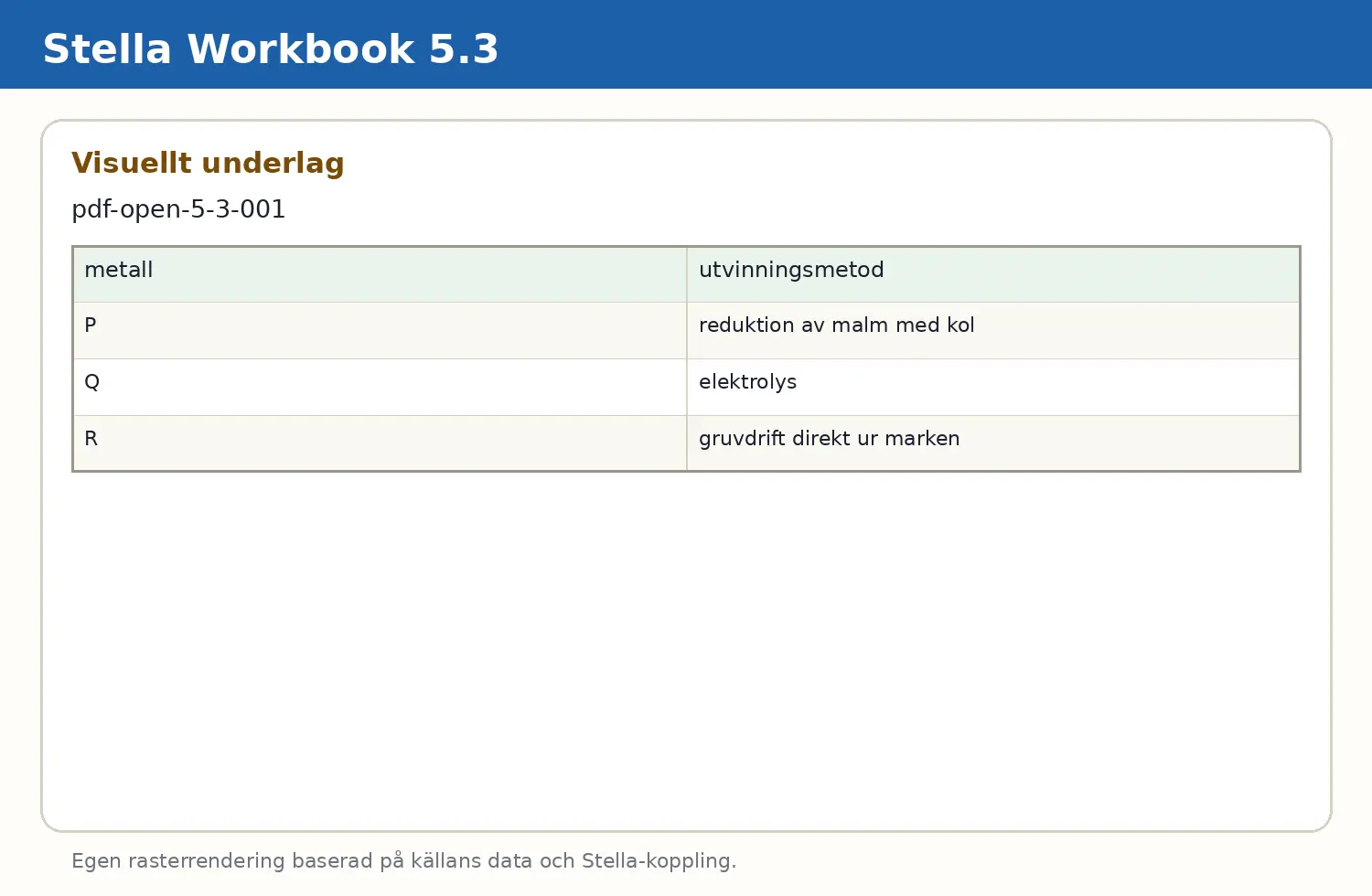Screen dimensions: 1372x896
Task: Select the metall column header
Action: pos(380,274)
